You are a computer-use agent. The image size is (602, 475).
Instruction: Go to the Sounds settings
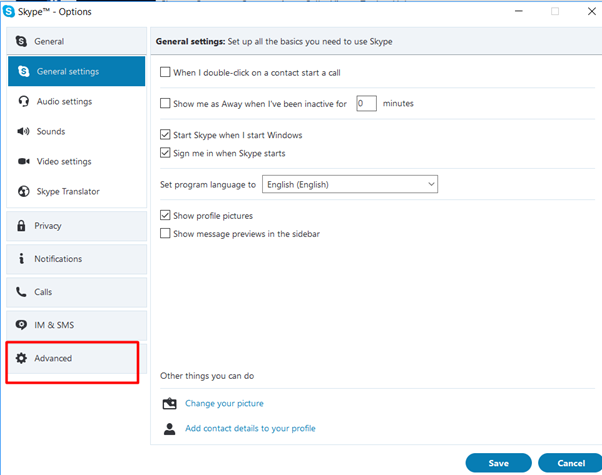(x=76, y=131)
